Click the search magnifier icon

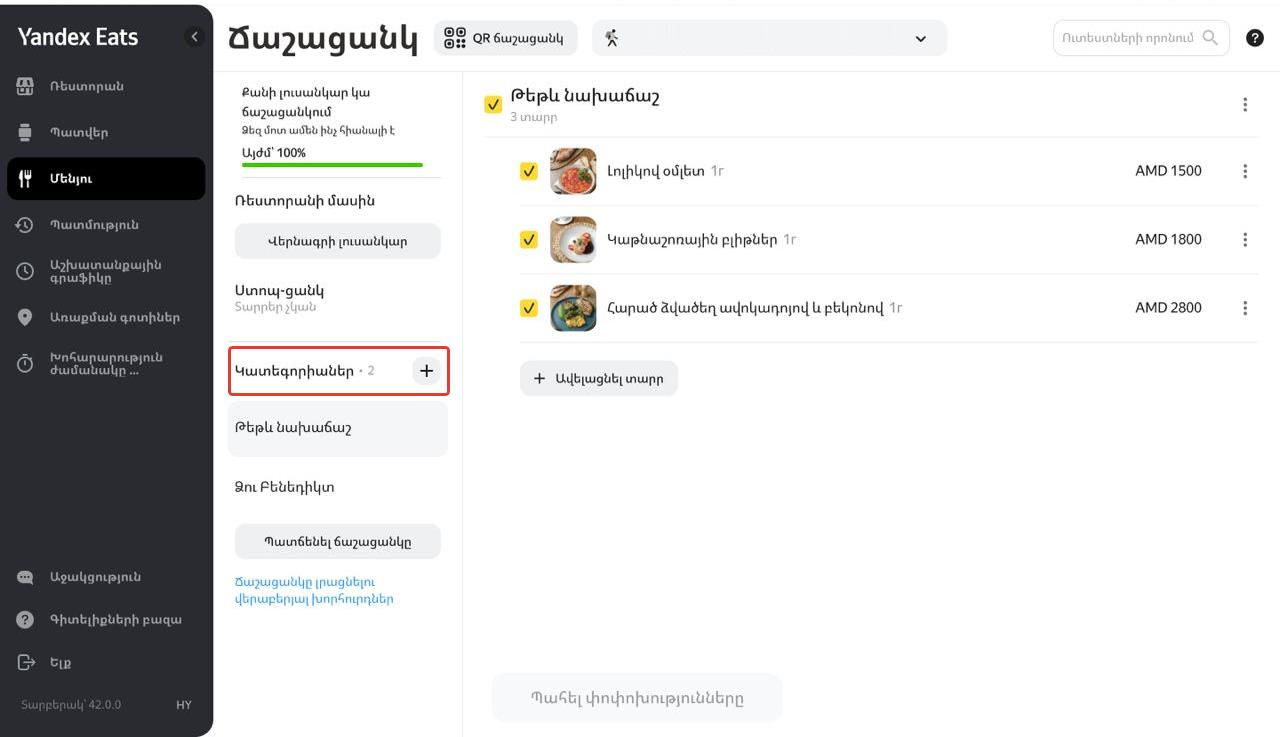[1210, 38]
